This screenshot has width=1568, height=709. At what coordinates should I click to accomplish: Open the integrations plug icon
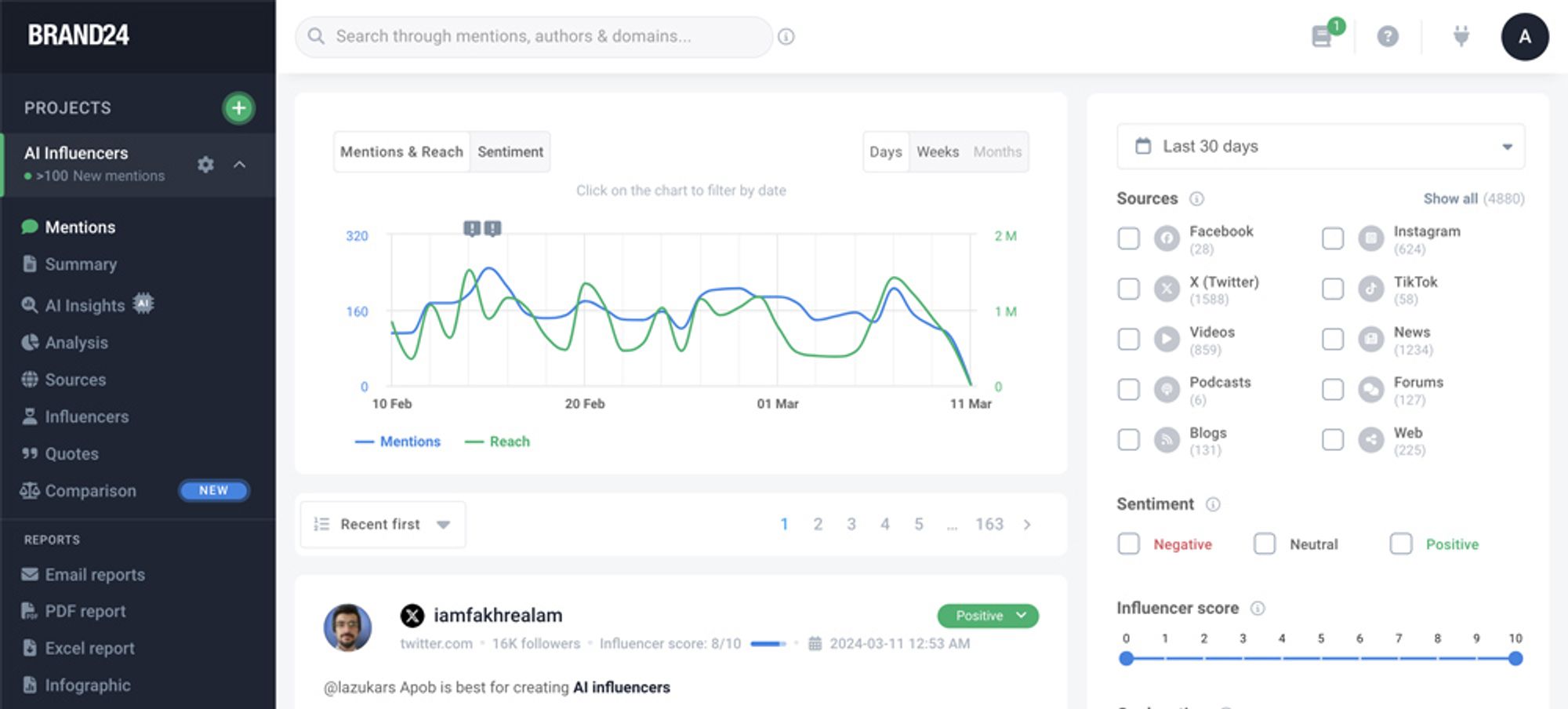1461,36
